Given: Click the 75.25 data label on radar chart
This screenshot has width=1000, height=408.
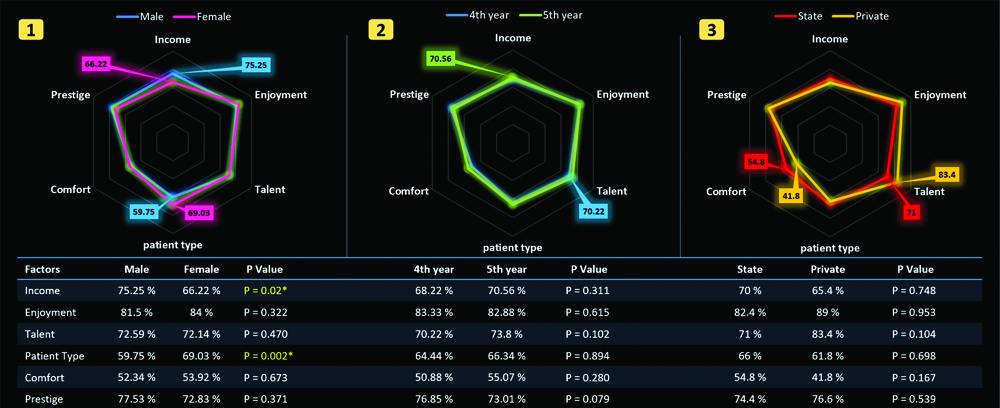Looking at the screenshot, I should 257,64.
